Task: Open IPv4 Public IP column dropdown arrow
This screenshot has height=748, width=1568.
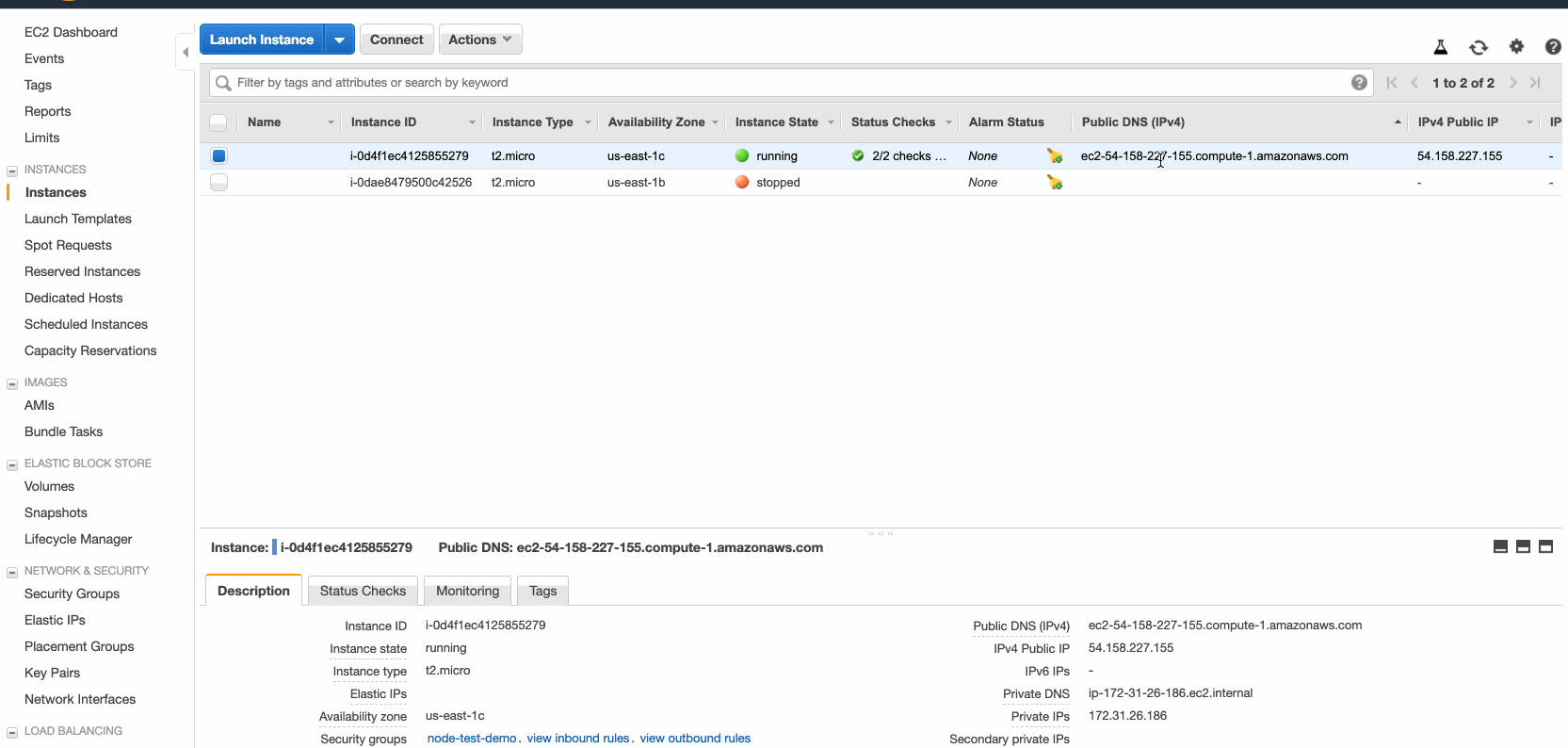Action: pyautogui.click(x=1529, y=122)
